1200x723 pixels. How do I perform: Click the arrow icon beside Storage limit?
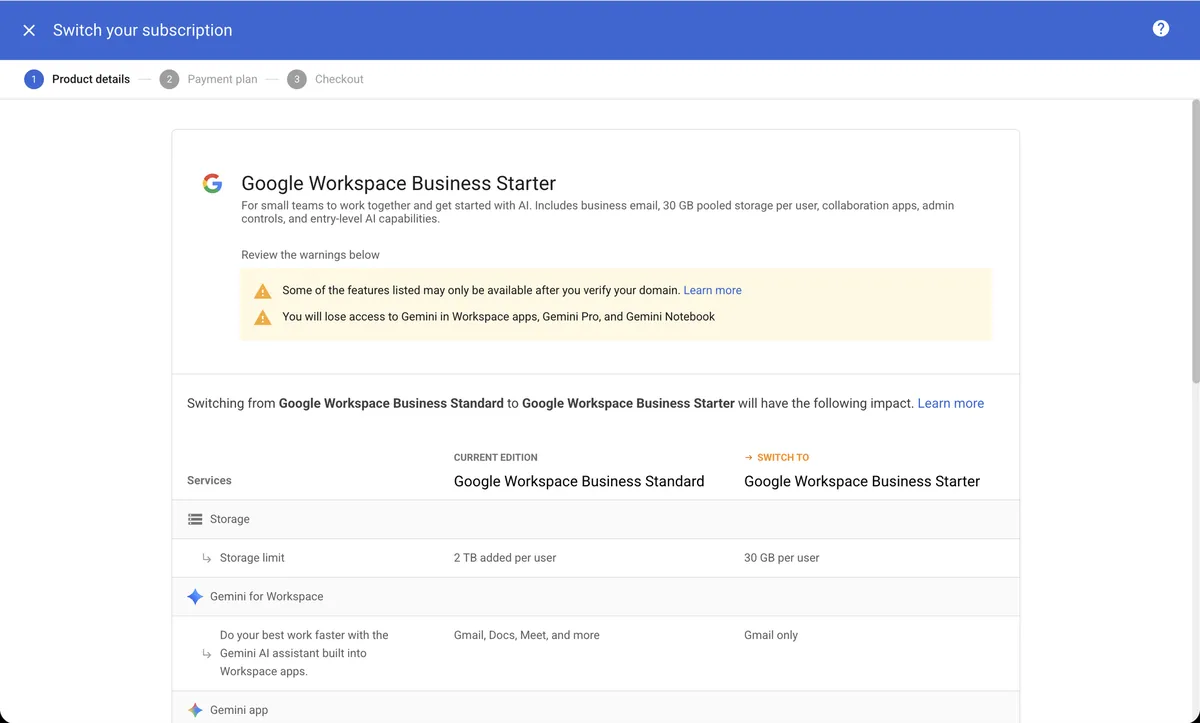(207, 558)
